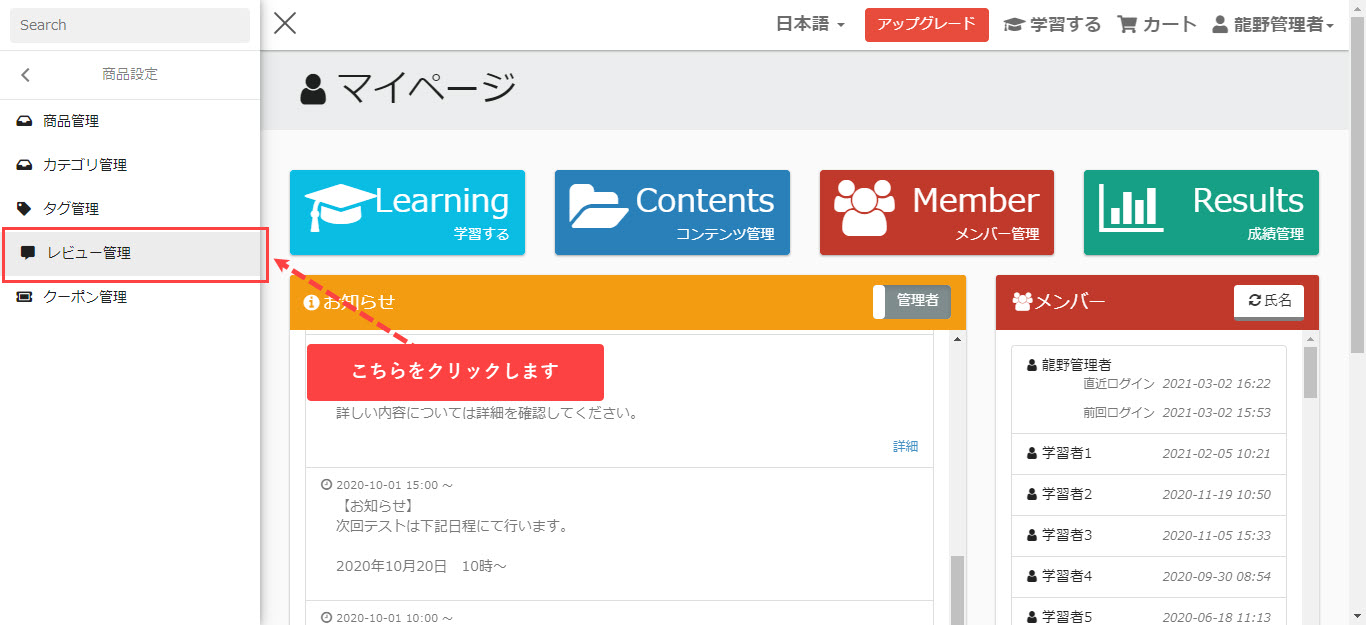
Task: Open the Member management tile
Action: [936, 212]
